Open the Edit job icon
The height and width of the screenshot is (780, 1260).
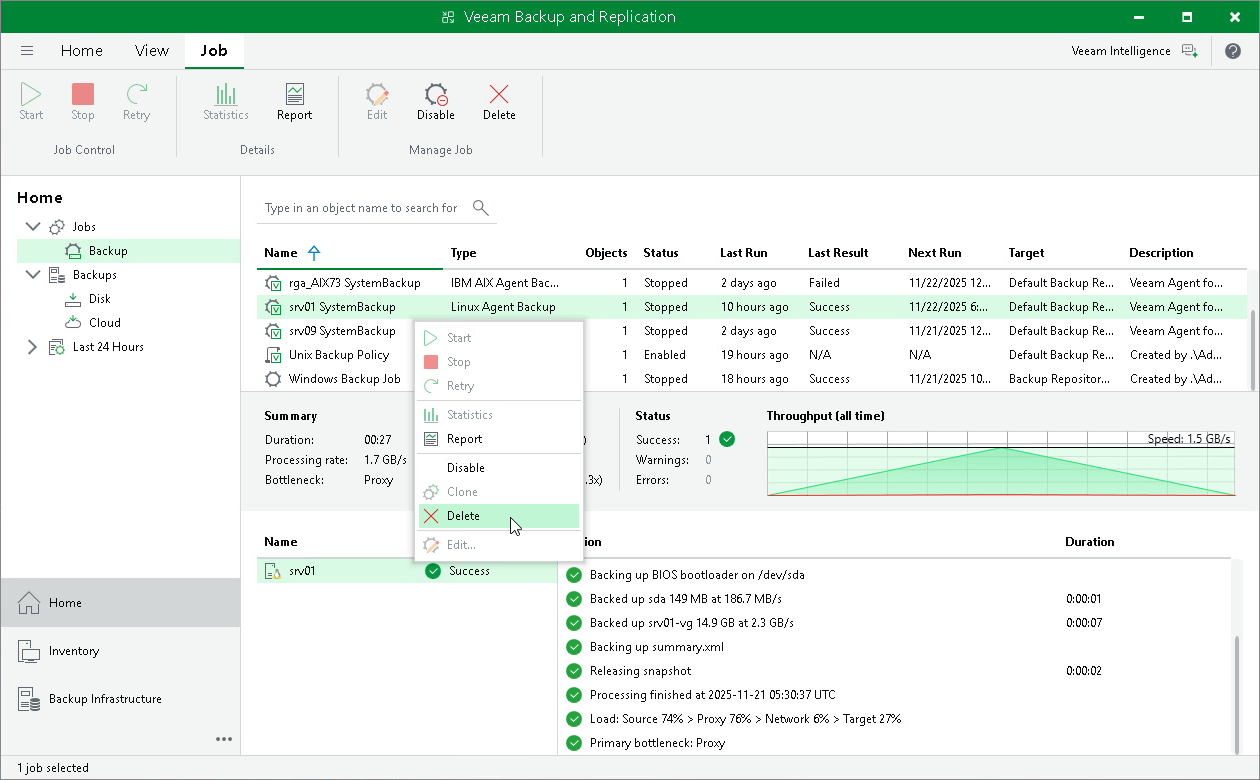pos(376,100)
